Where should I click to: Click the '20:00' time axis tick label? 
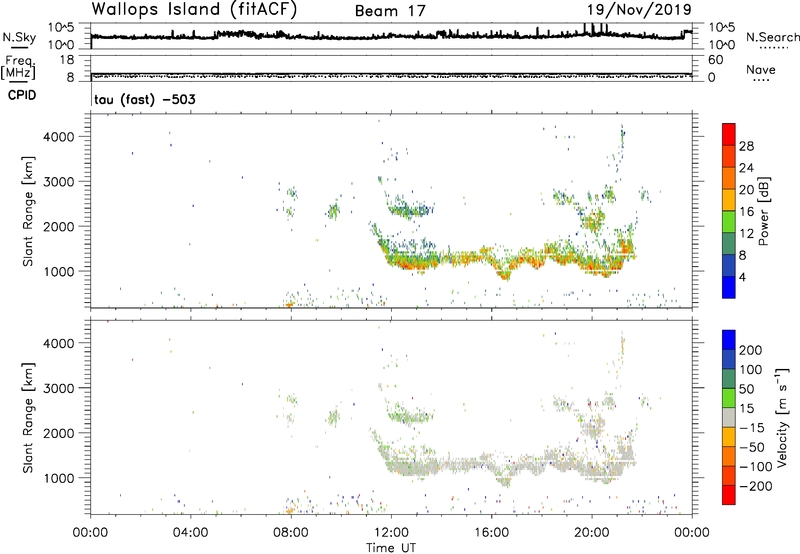(592, 533)
